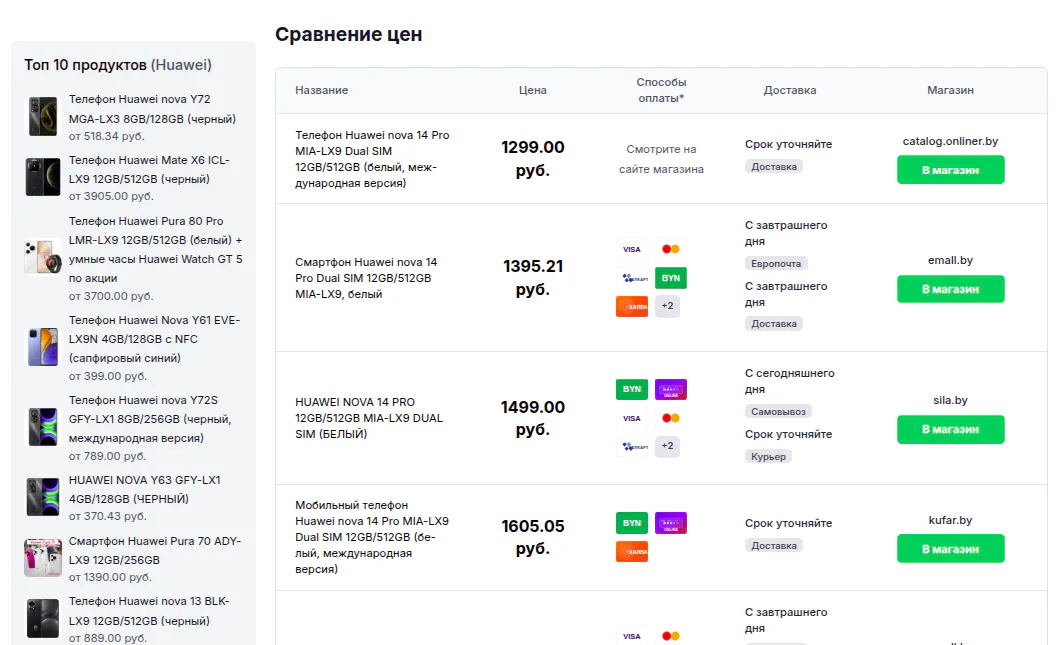Click the Доставка column header

(790, 90)
